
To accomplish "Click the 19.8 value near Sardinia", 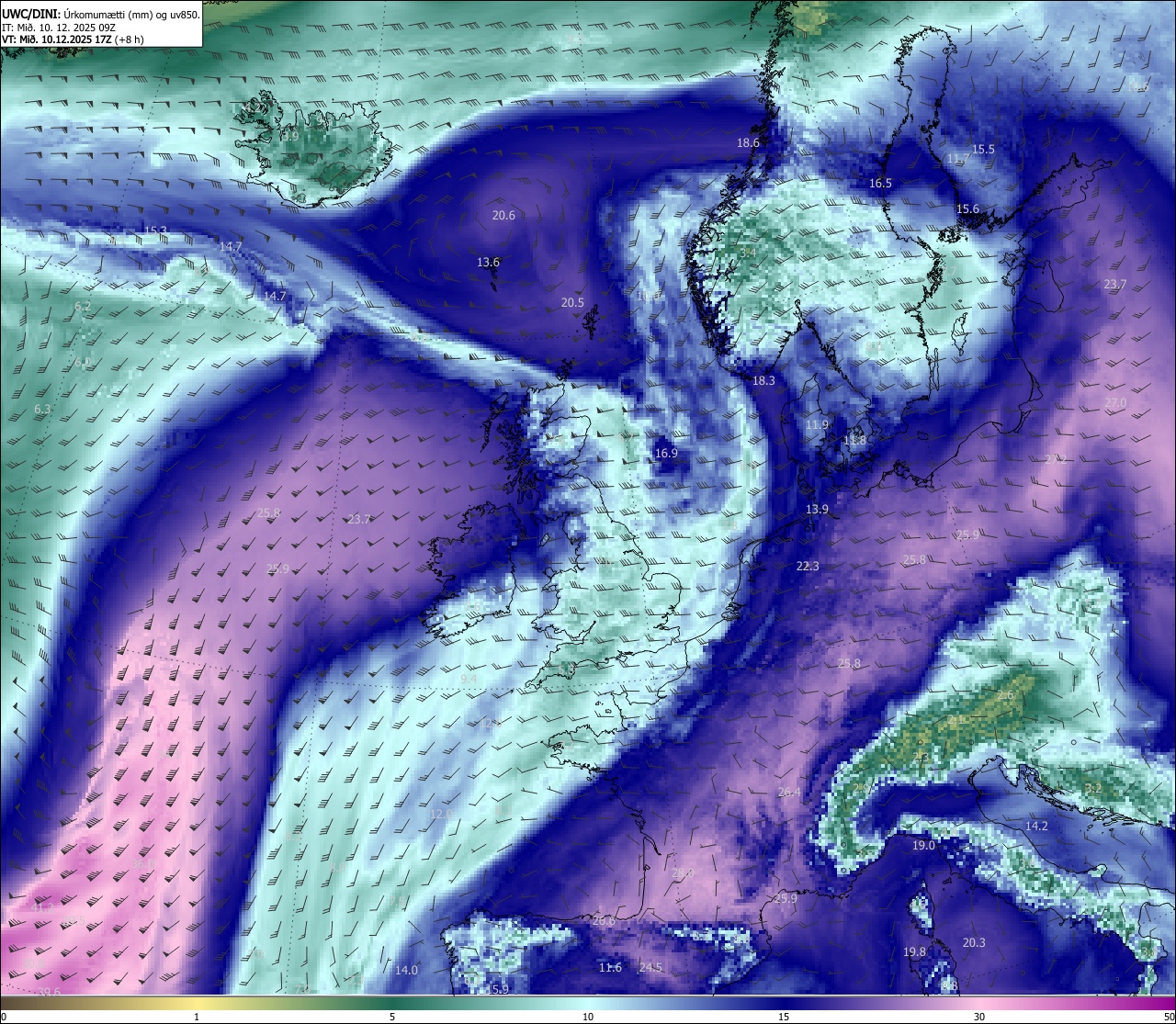I will [x=914, y=952].
